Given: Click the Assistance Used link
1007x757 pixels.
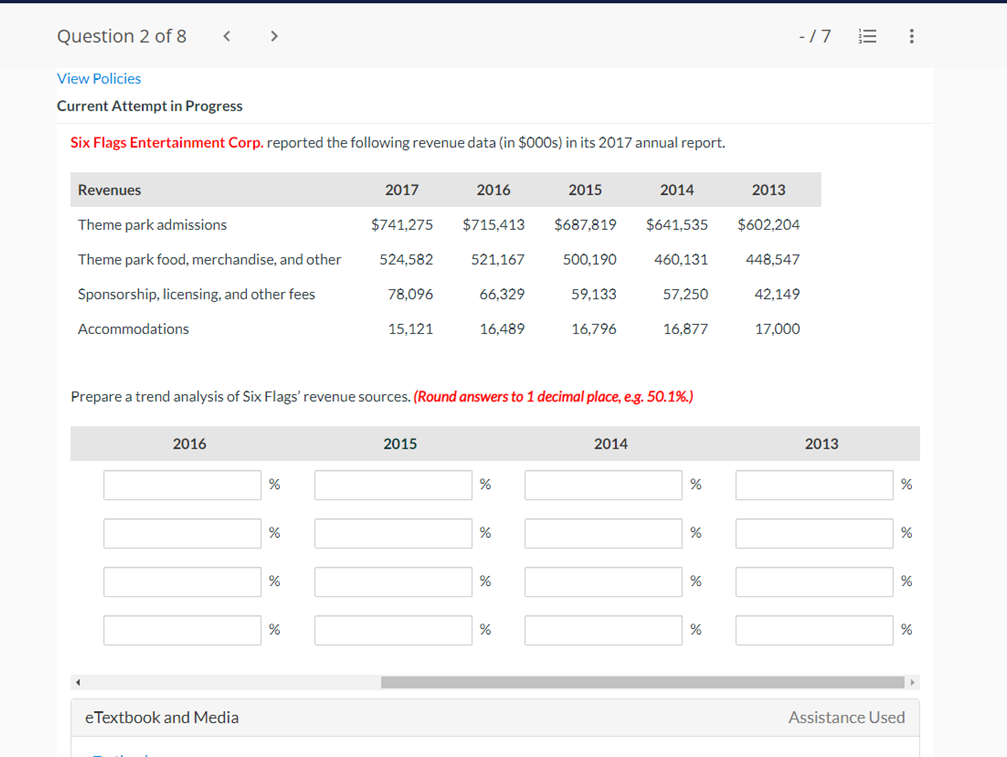Looking at the screenshot, I should click(x=846, y=717).
